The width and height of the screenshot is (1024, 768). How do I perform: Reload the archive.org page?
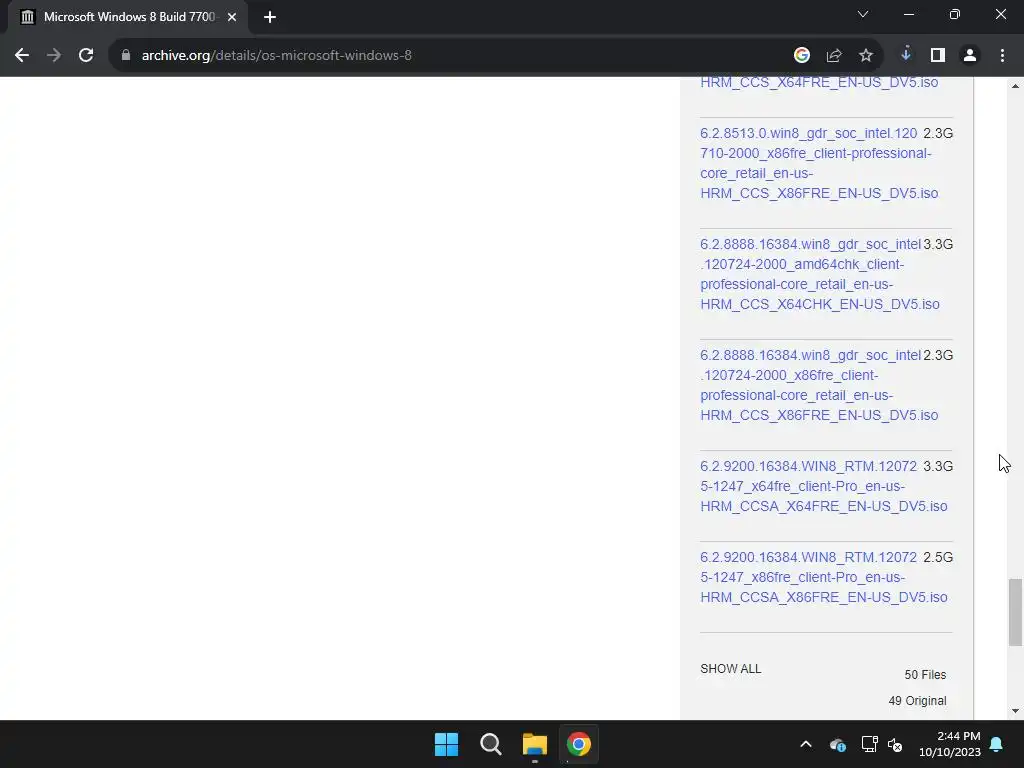86,56
